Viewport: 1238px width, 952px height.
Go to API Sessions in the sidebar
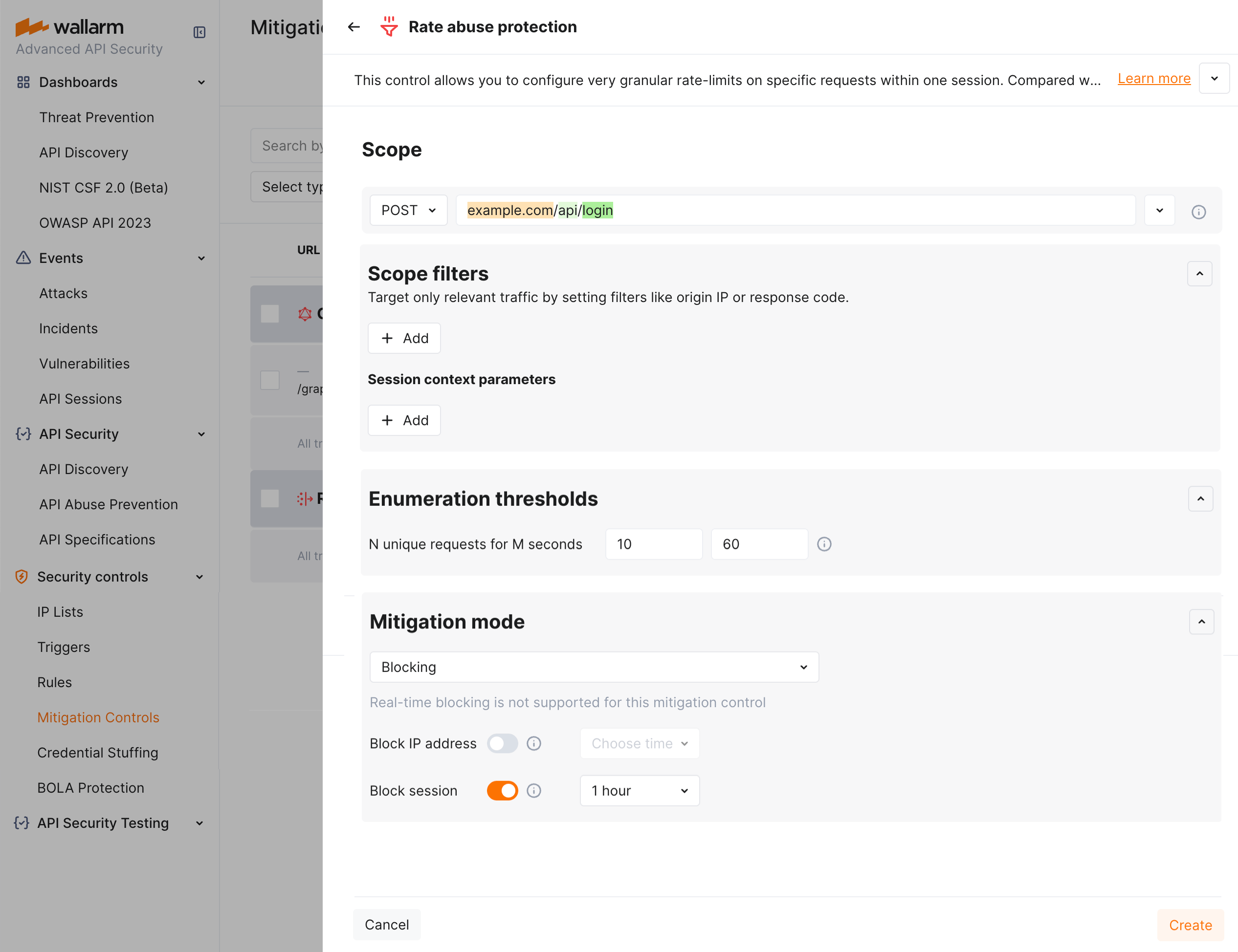[x=81, y=399]
